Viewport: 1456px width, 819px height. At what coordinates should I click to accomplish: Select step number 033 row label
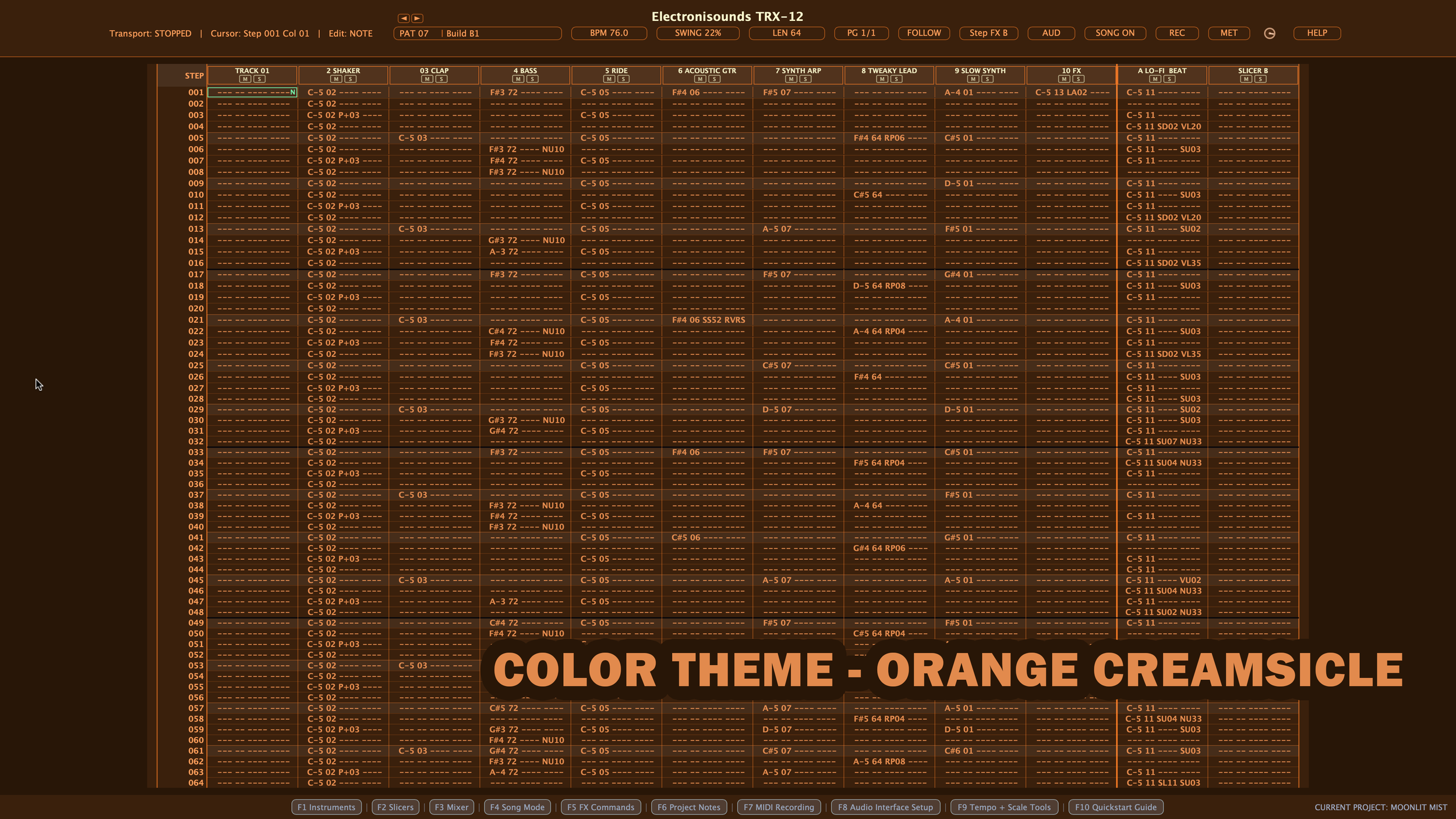pos(196,452)
